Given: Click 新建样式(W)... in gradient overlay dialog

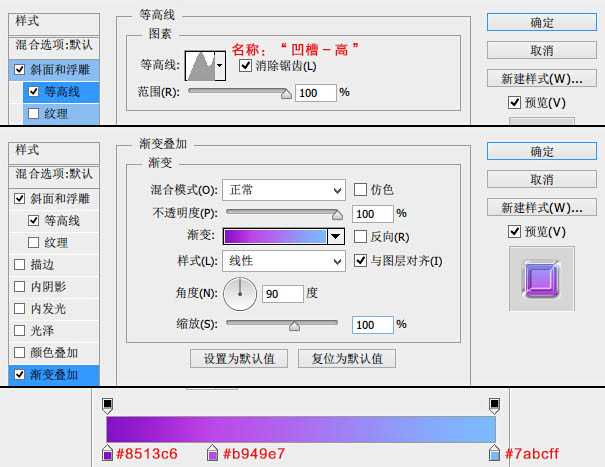Looking at the screenshot, I should tap(542, 208).
